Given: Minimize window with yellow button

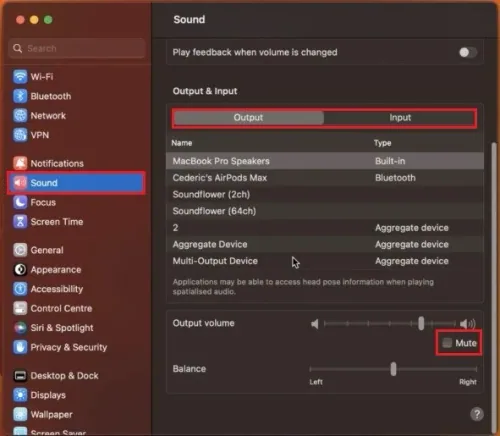Looking at the screenshot, I should (x=34, y=20).
